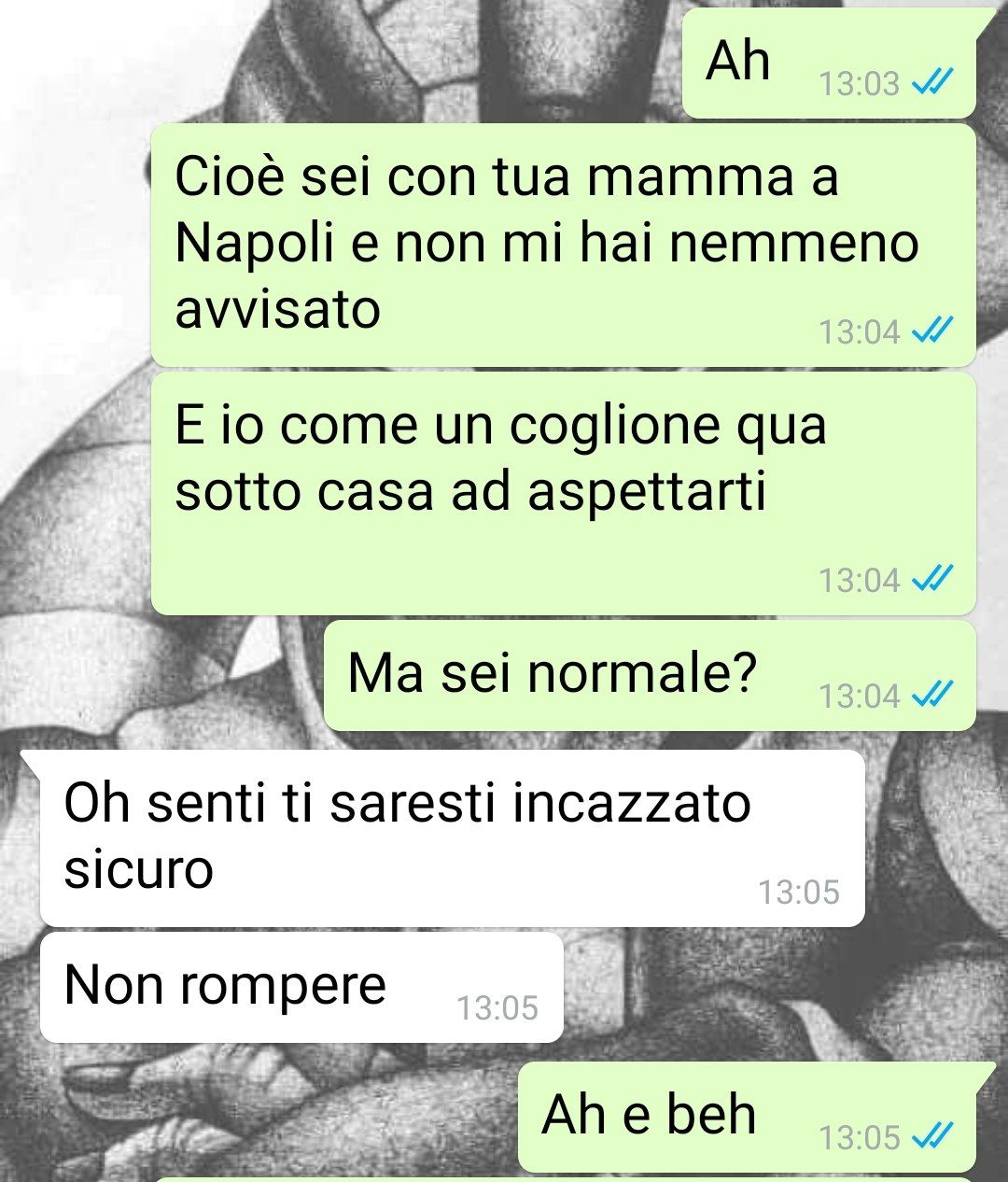Tap the 13:04 timestamp beside 'Ma sei normale?'
This screenshot has width=1008, height=1182.
coord(859,696)
